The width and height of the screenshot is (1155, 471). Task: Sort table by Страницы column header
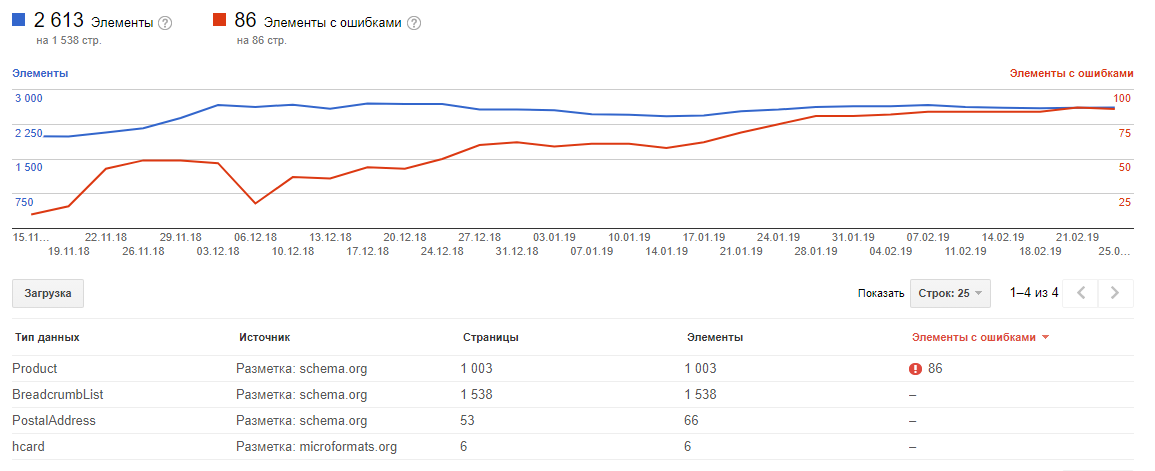pos(490,338)
